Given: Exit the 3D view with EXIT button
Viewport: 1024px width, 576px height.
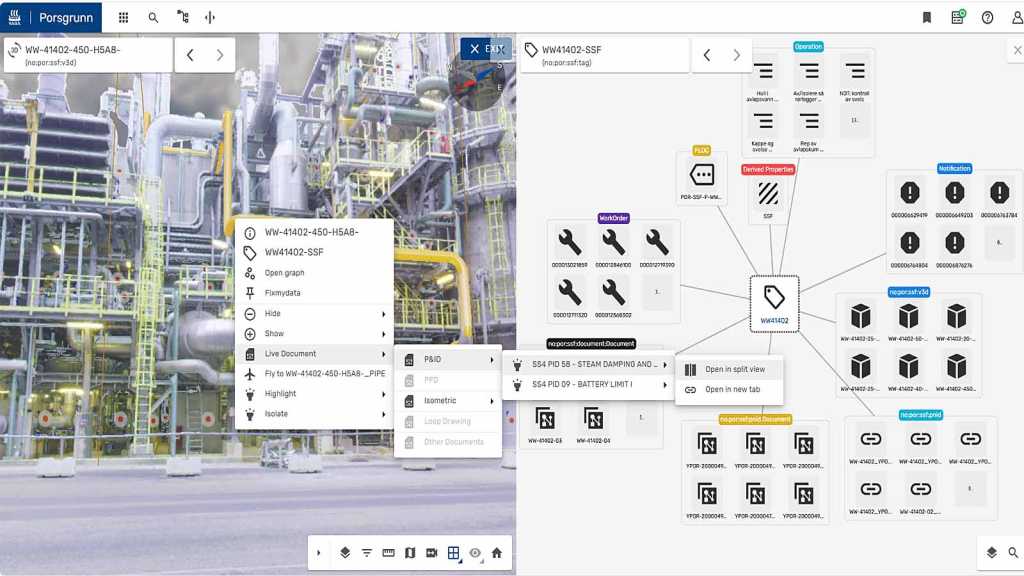Looking at the screenshot, I should click(486, 49).
